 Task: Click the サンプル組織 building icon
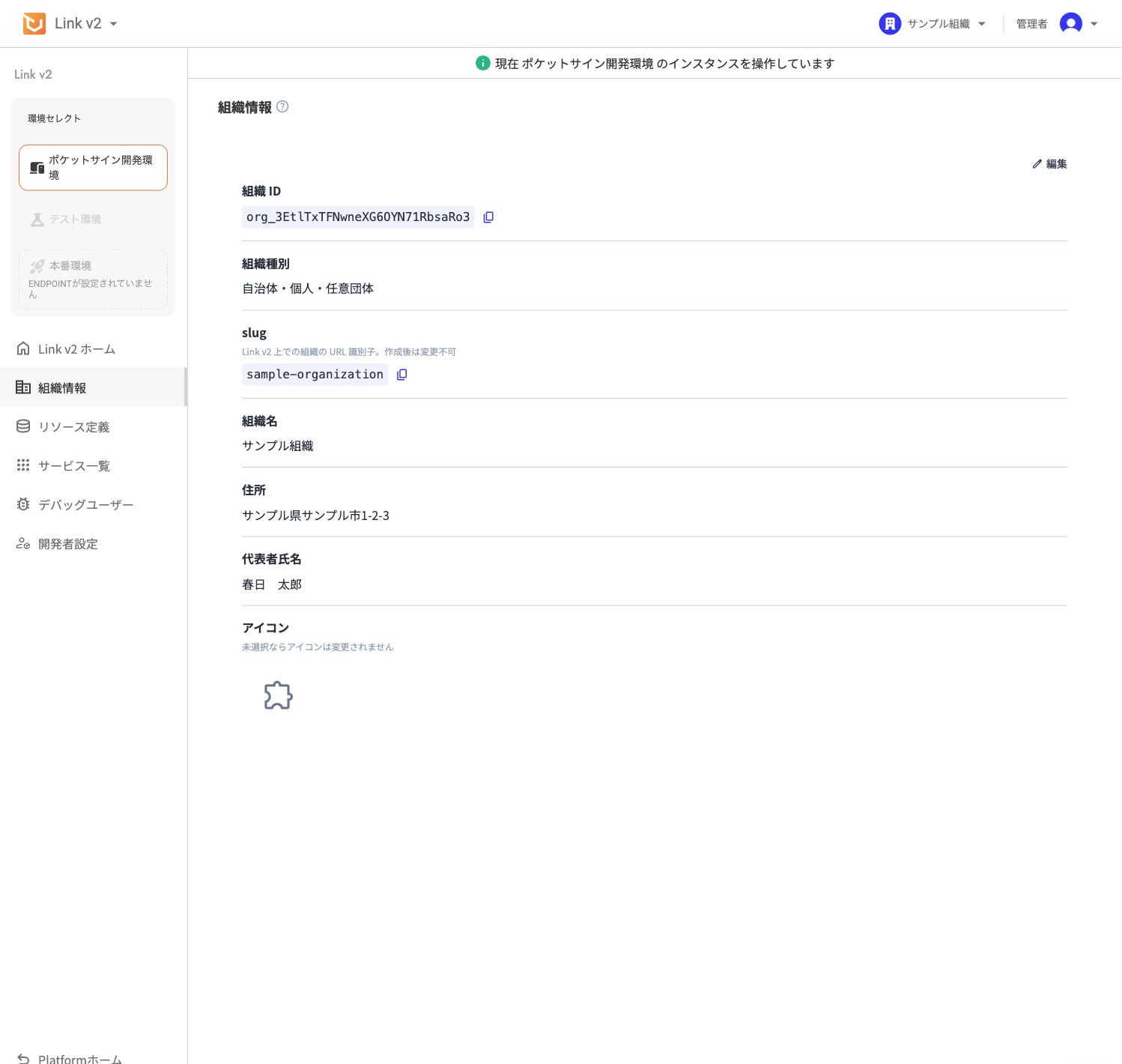(x=889, y=24)
